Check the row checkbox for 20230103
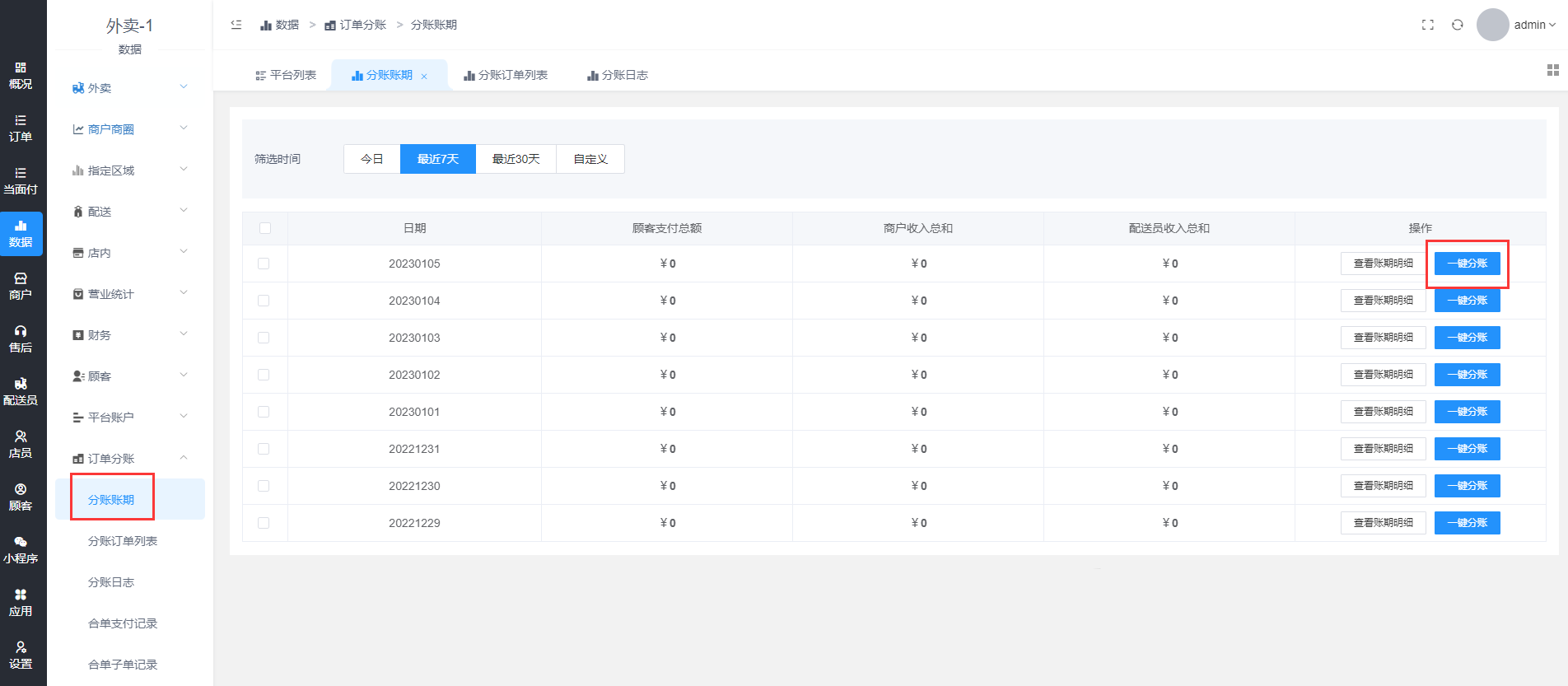Viewport: 1568px width, 686px height. pos(264,338)
